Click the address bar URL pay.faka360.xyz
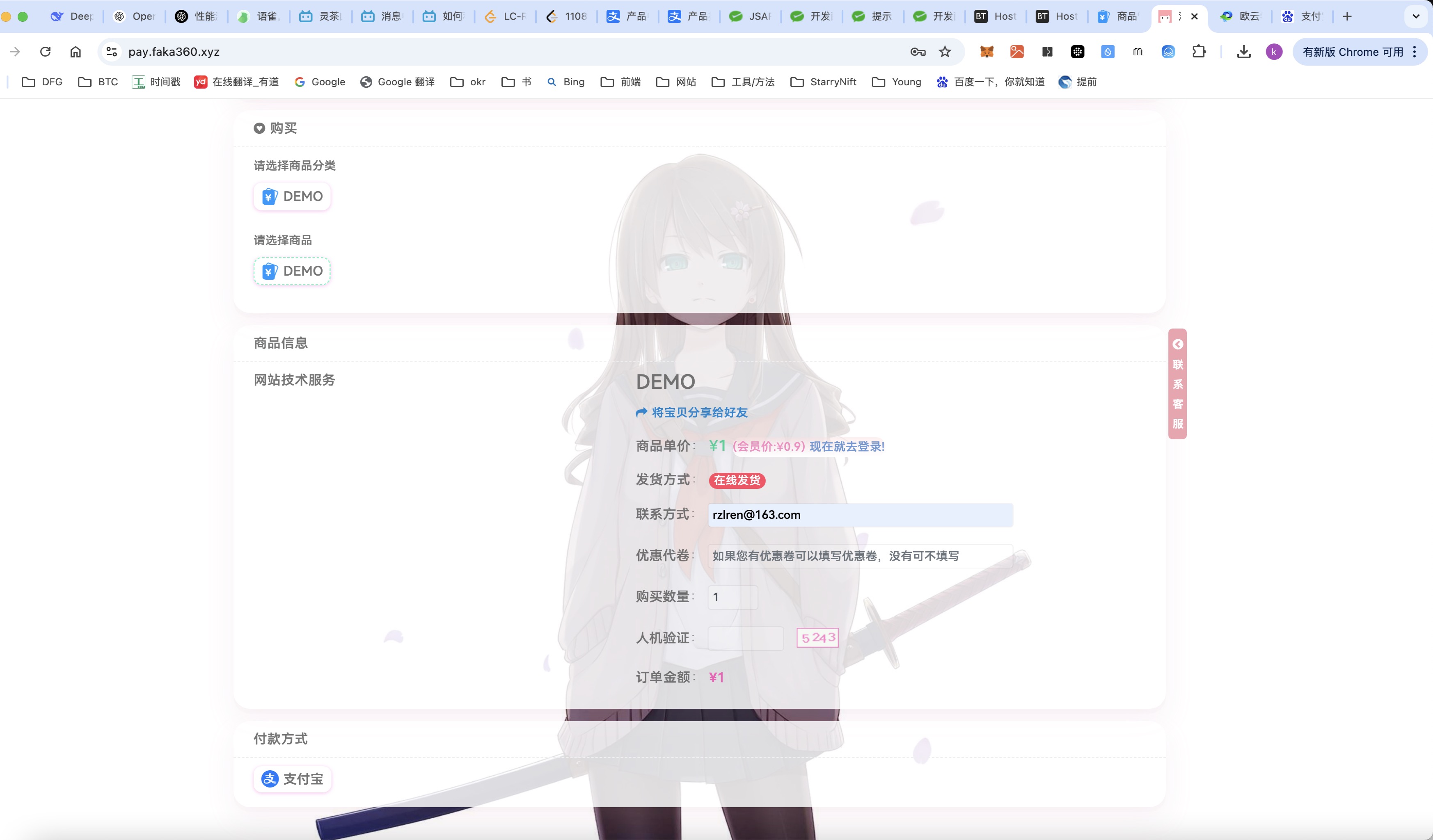The image size is (1433, 840). click(174, 52)
